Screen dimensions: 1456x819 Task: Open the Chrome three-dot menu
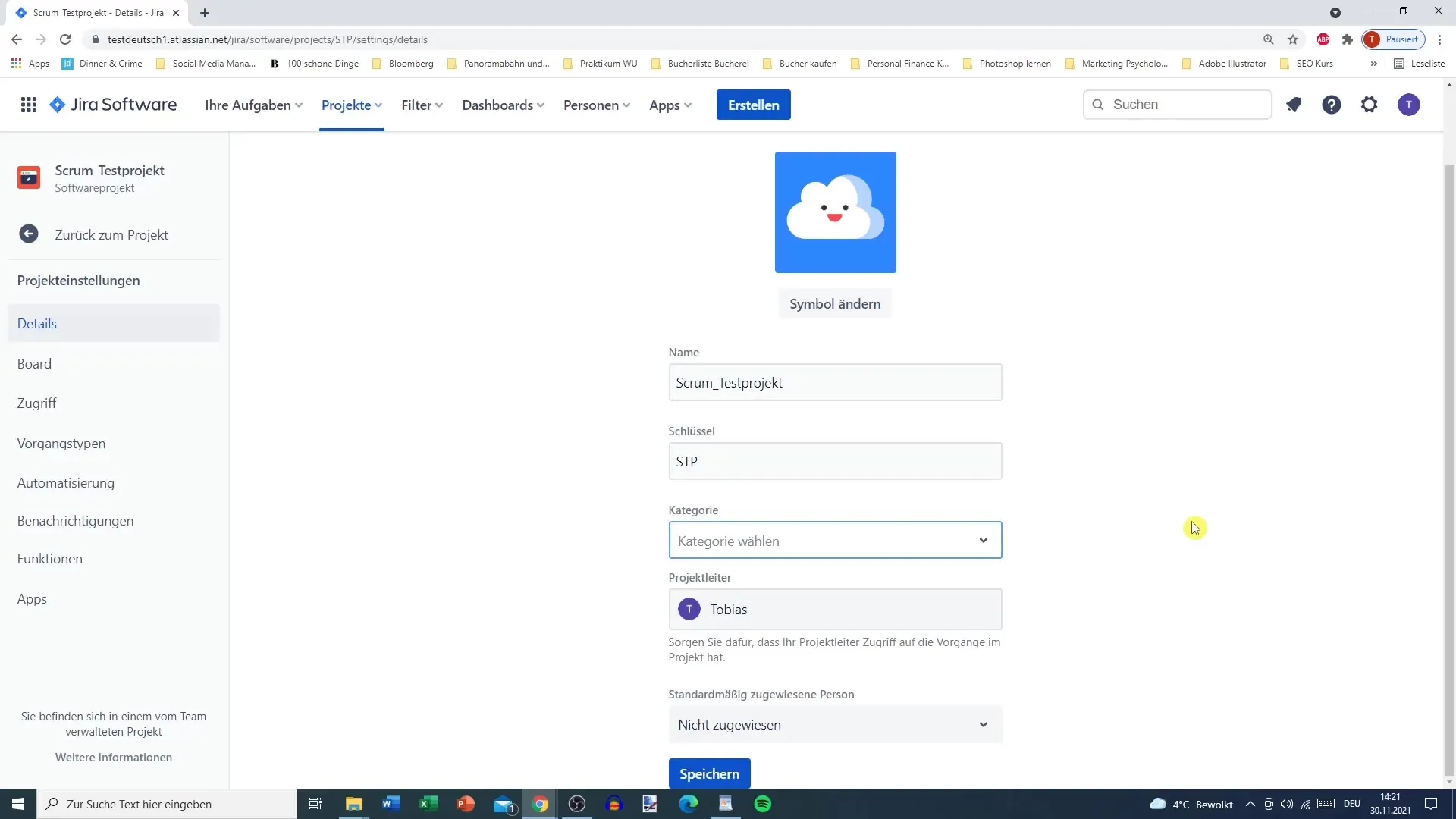pos(1439,39)
